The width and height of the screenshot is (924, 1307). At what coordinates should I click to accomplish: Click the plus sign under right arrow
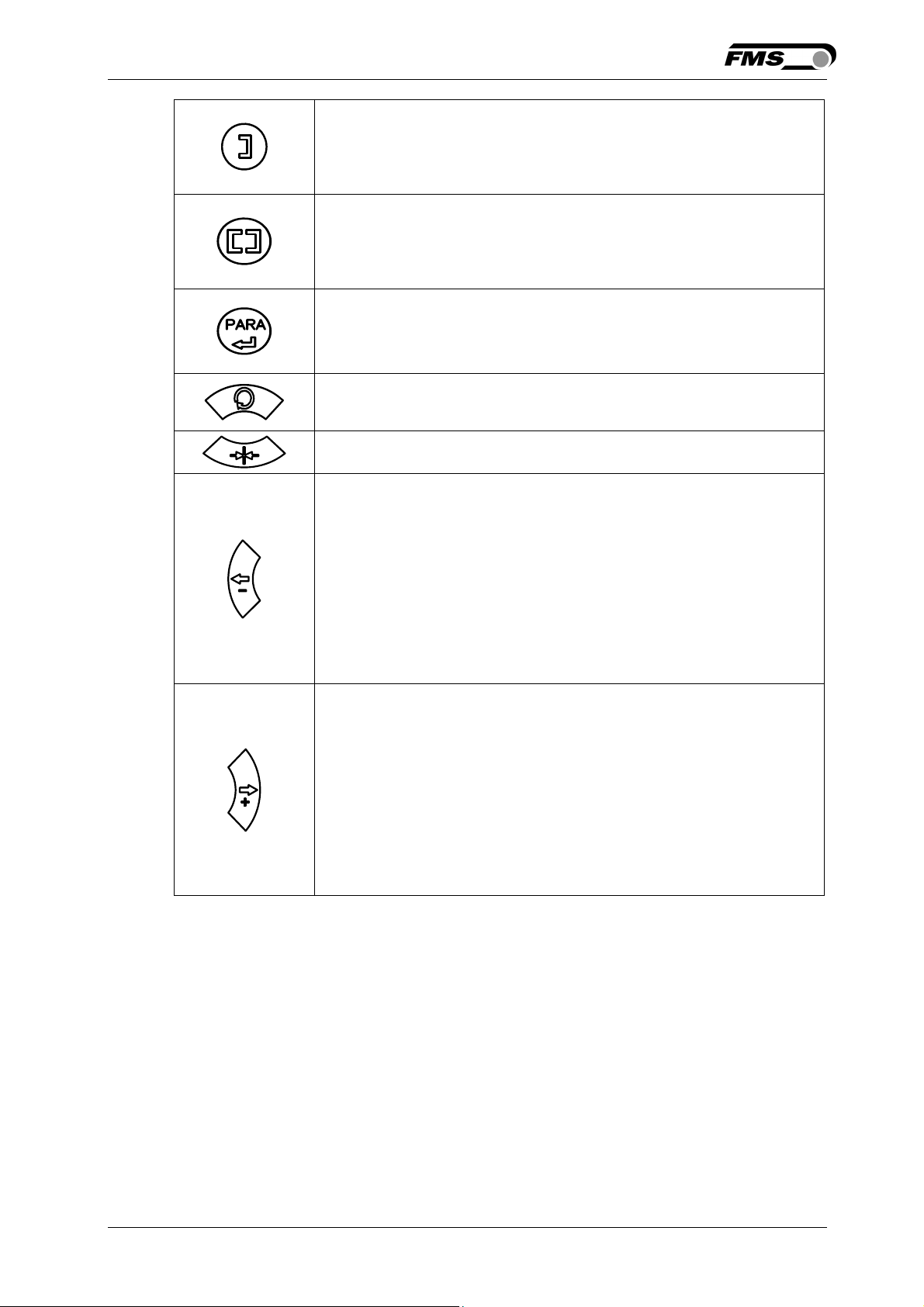click(x=245, y=802)
